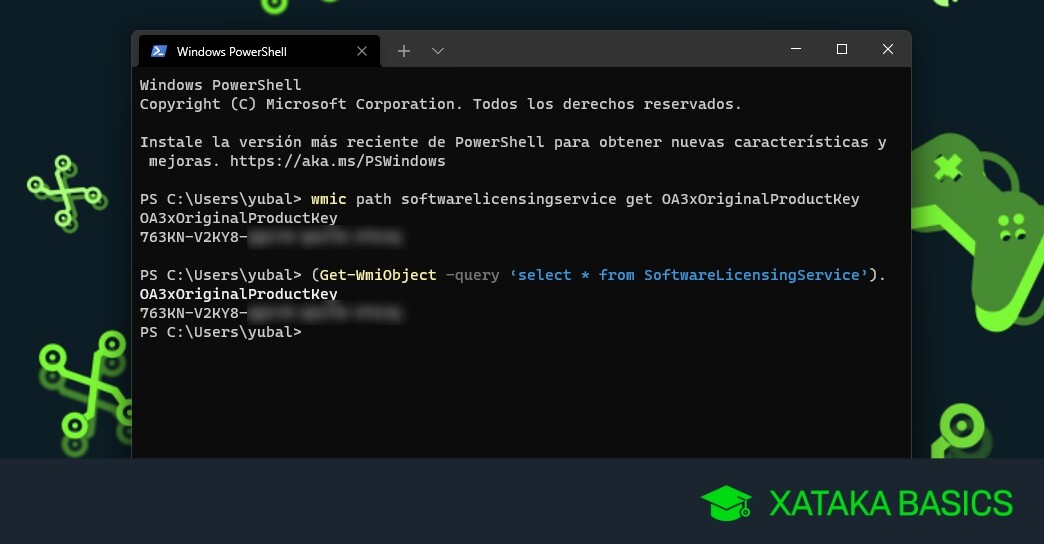The height and width of the screenshot is (544, 1044).
Task: Click the Microsoft Corporation copyright line
Action: coord(440,104)
